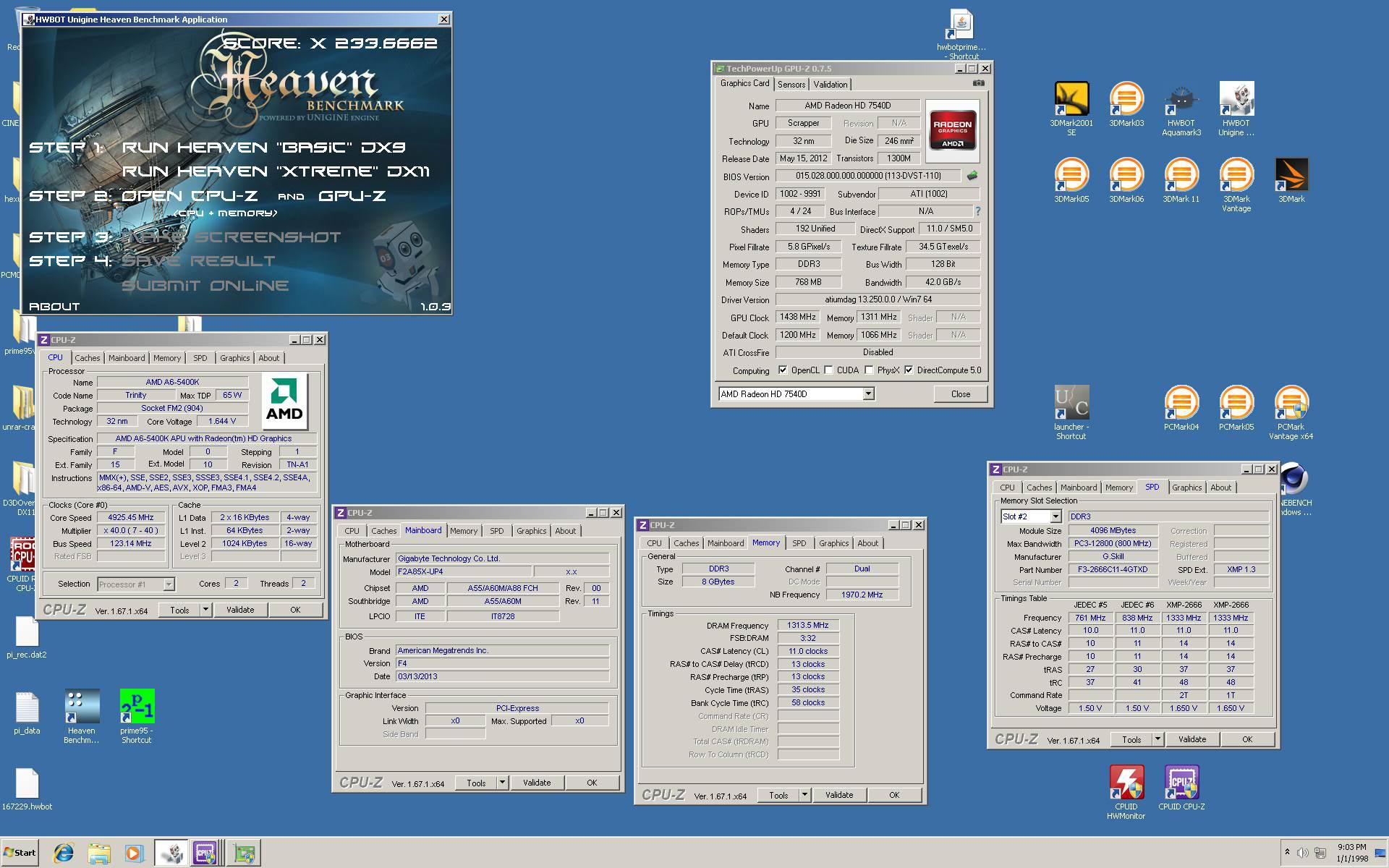Click Bus Interface question mark in GPU-Z

click(x=977, y=211)
